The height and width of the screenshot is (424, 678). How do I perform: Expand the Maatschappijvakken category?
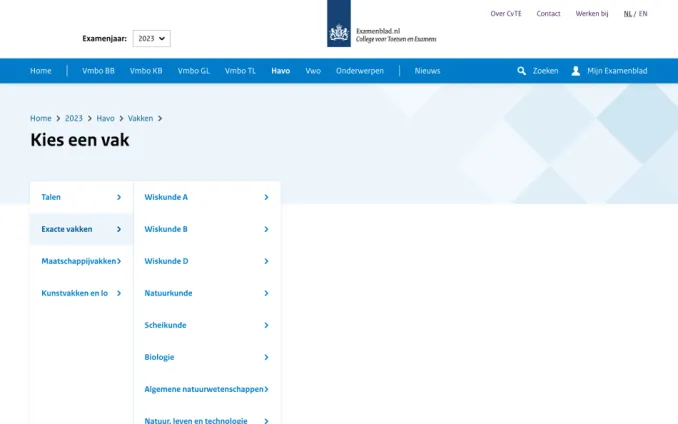point(81,261)
